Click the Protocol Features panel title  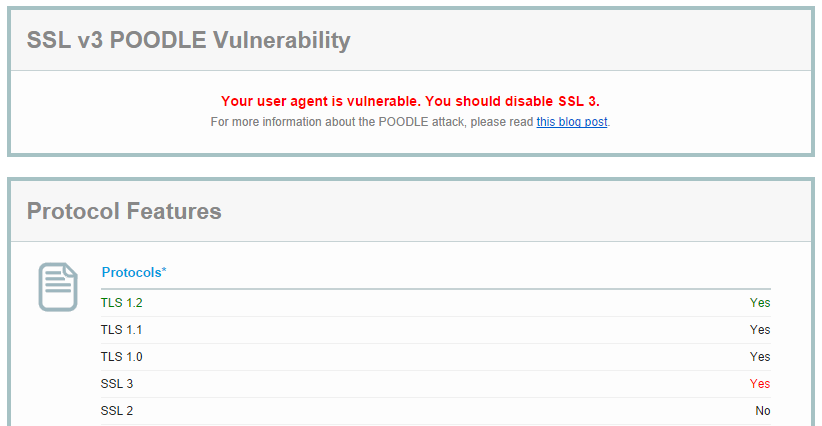click(x=124, y=211)
